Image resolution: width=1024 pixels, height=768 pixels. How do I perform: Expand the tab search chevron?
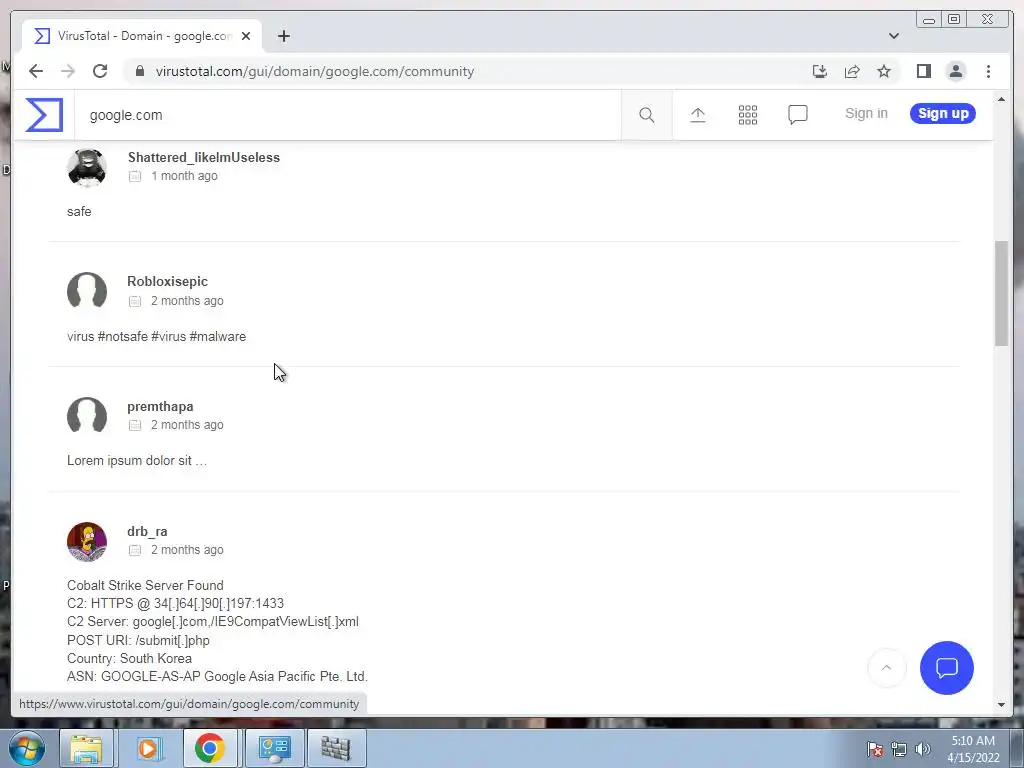pyautogui.click(x=893, y=36)
